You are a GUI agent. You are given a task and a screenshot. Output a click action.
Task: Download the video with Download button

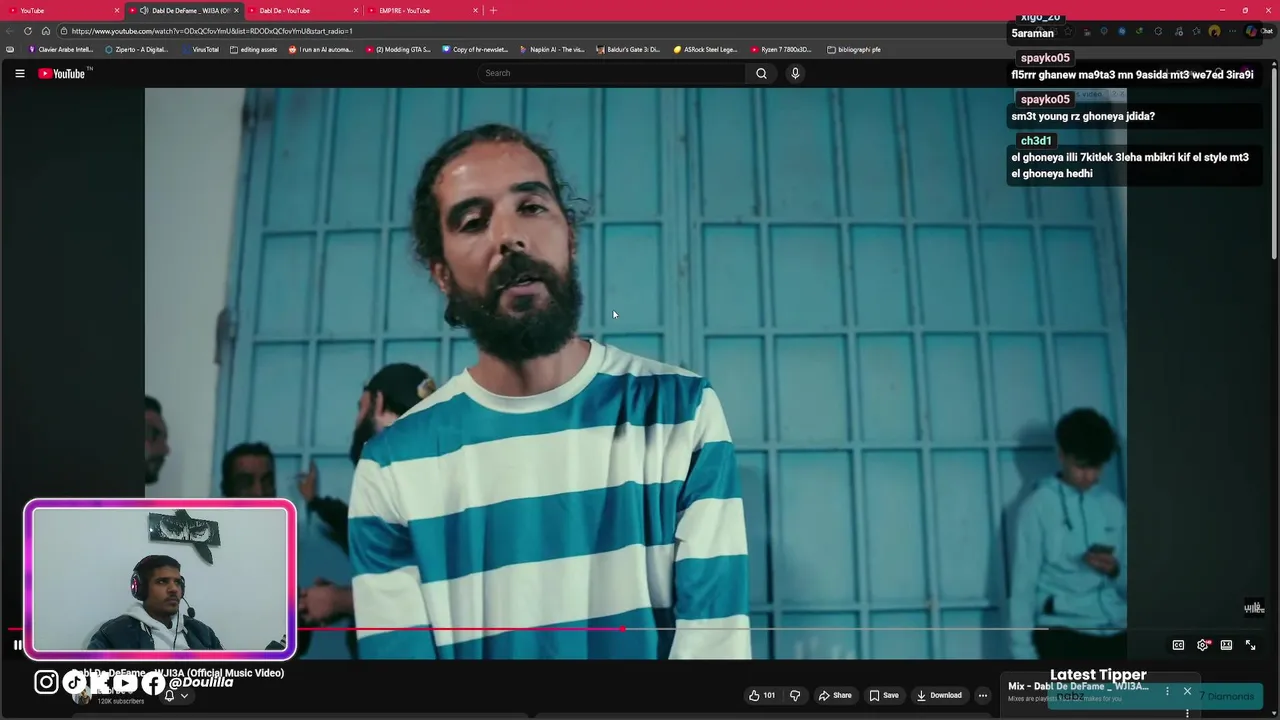[939, 695]
